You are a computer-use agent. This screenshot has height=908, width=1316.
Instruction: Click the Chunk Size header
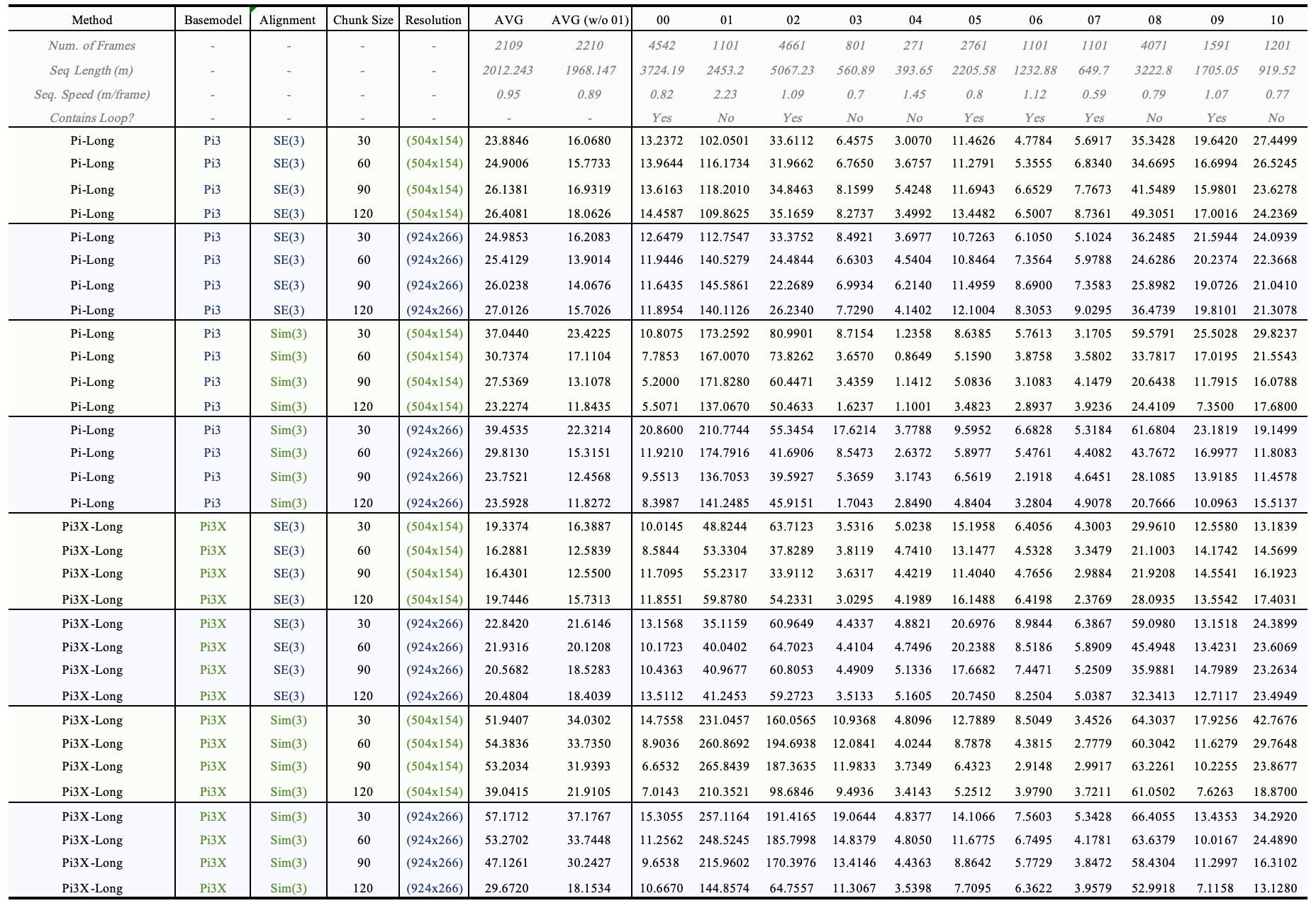[x=363, y=20]
